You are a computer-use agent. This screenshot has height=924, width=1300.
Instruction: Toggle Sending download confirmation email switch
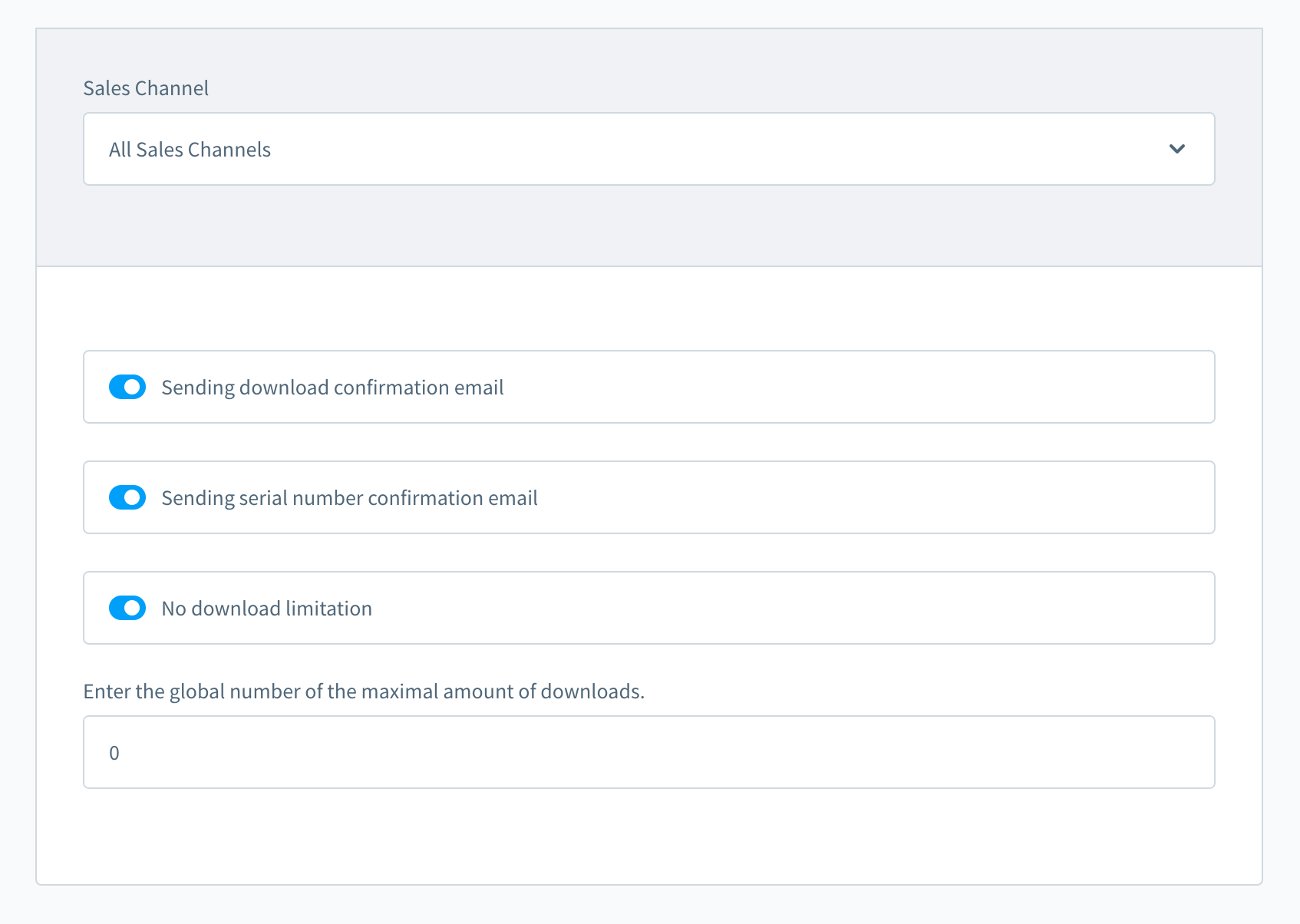pyautogui.click(x=127, y=387)
